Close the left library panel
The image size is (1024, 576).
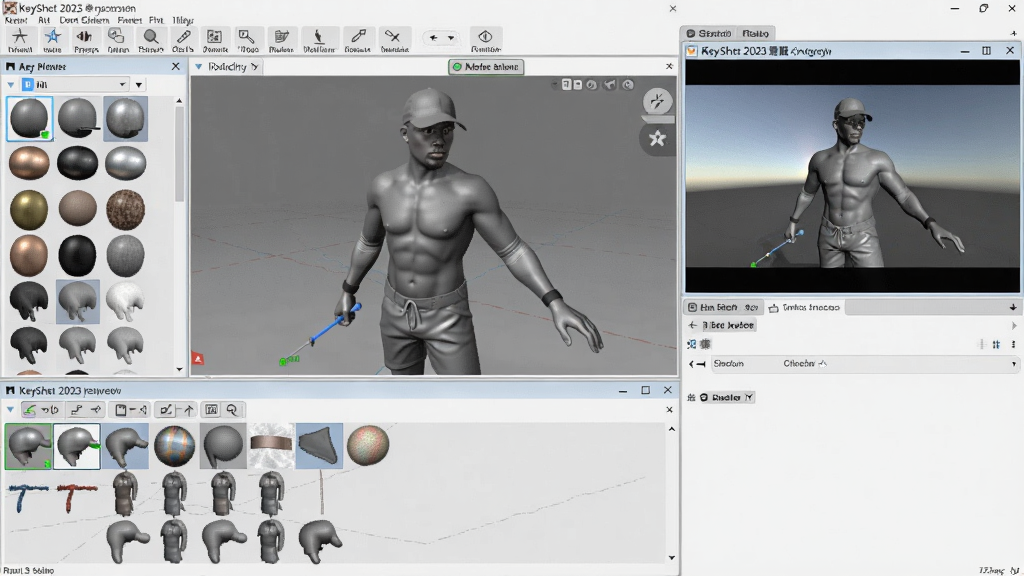(176, 67)
